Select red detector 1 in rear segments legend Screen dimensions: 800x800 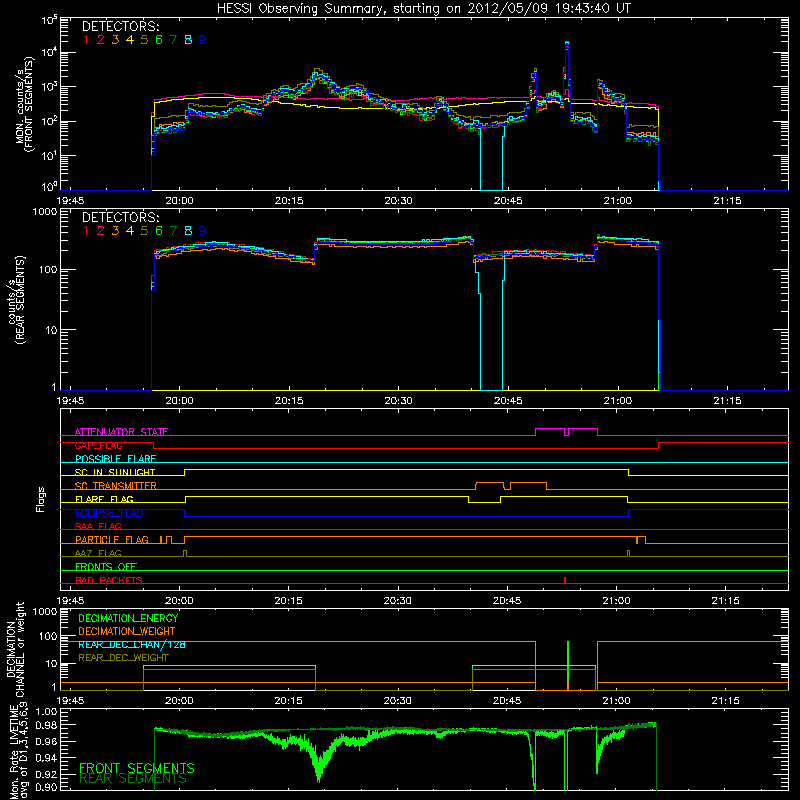[x=86, y=231]
